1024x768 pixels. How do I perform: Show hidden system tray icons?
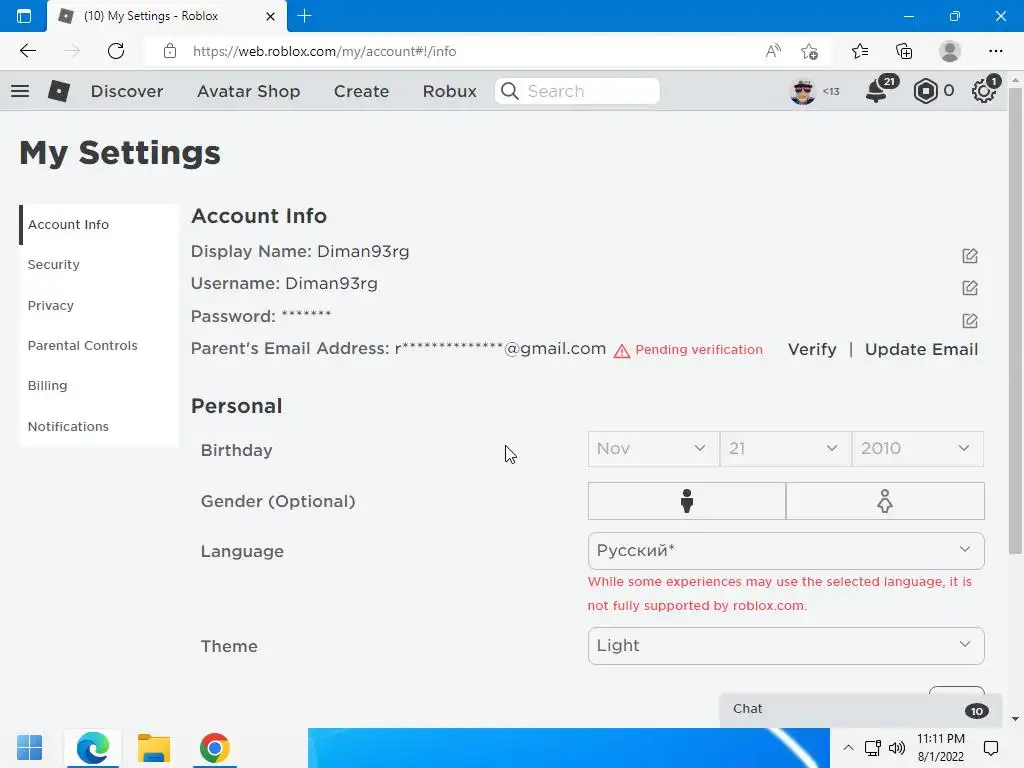[x=848, y=748]
